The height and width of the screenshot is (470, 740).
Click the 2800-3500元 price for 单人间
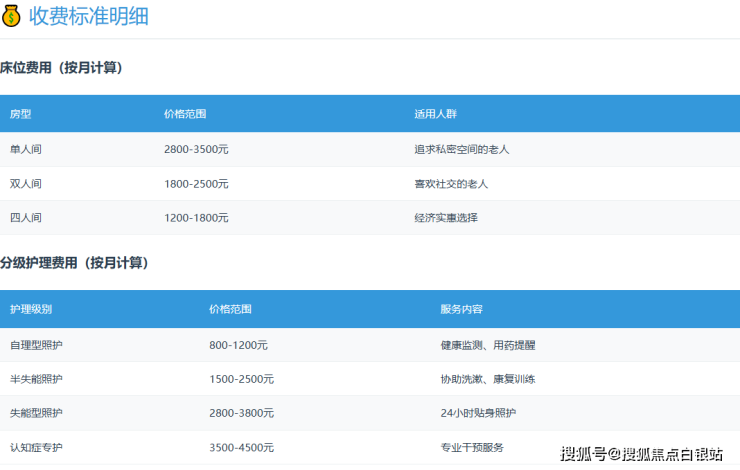pos(196,149)
